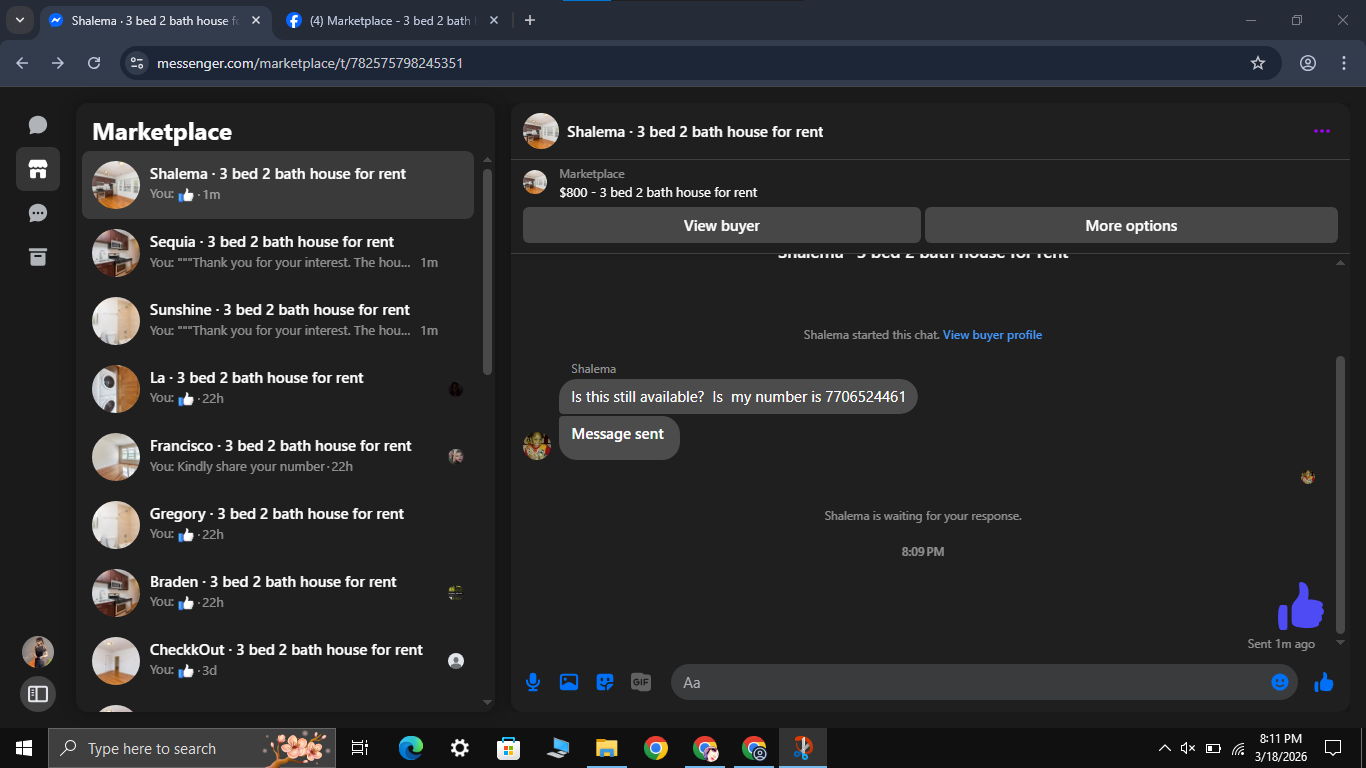
Task: Close the Marketplace Facebook browser tab
Action: (x=493, y=20)
